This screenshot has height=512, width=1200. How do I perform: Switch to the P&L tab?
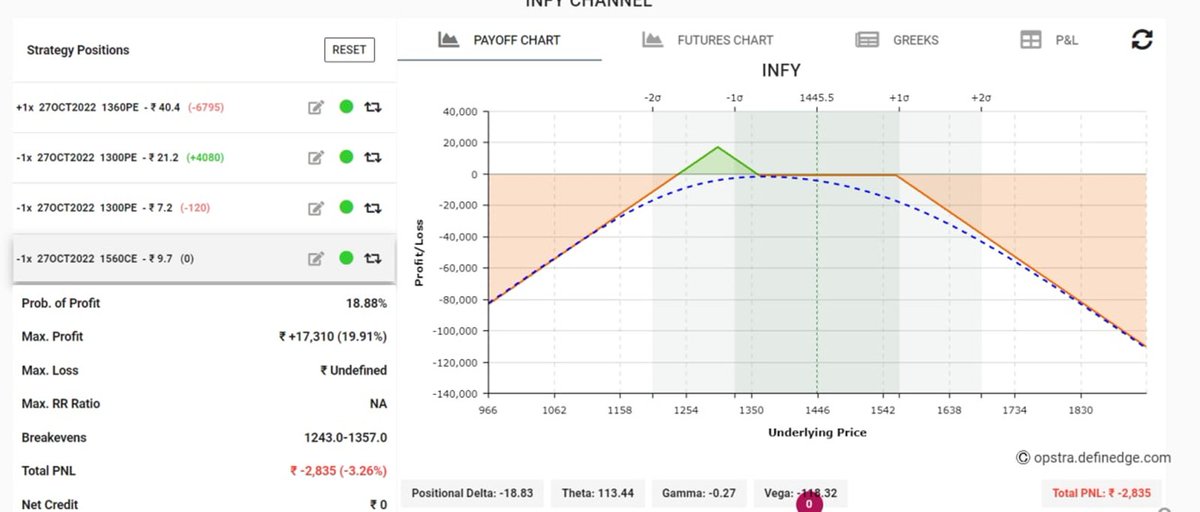pyautogui.click(x=1049, y=40)
